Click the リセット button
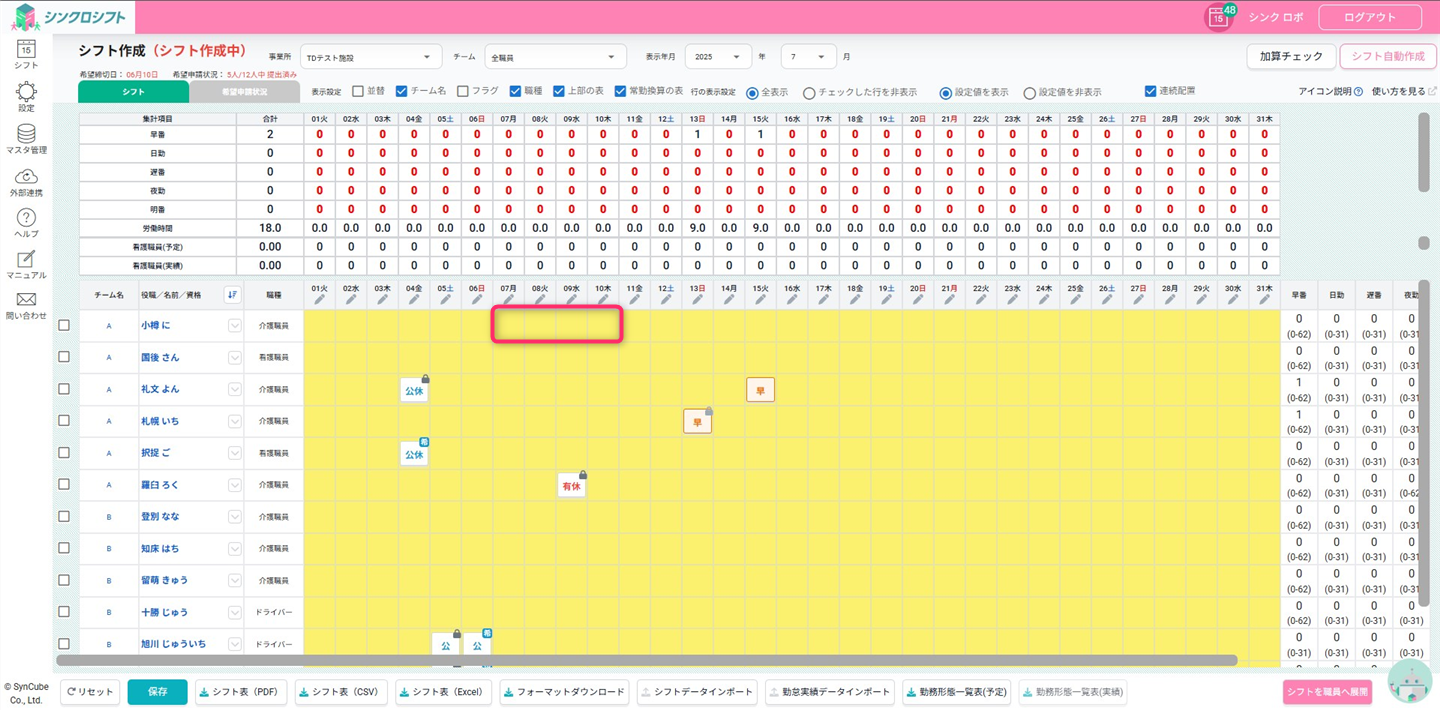The image size is (1440, 710). tap(90, 692)
